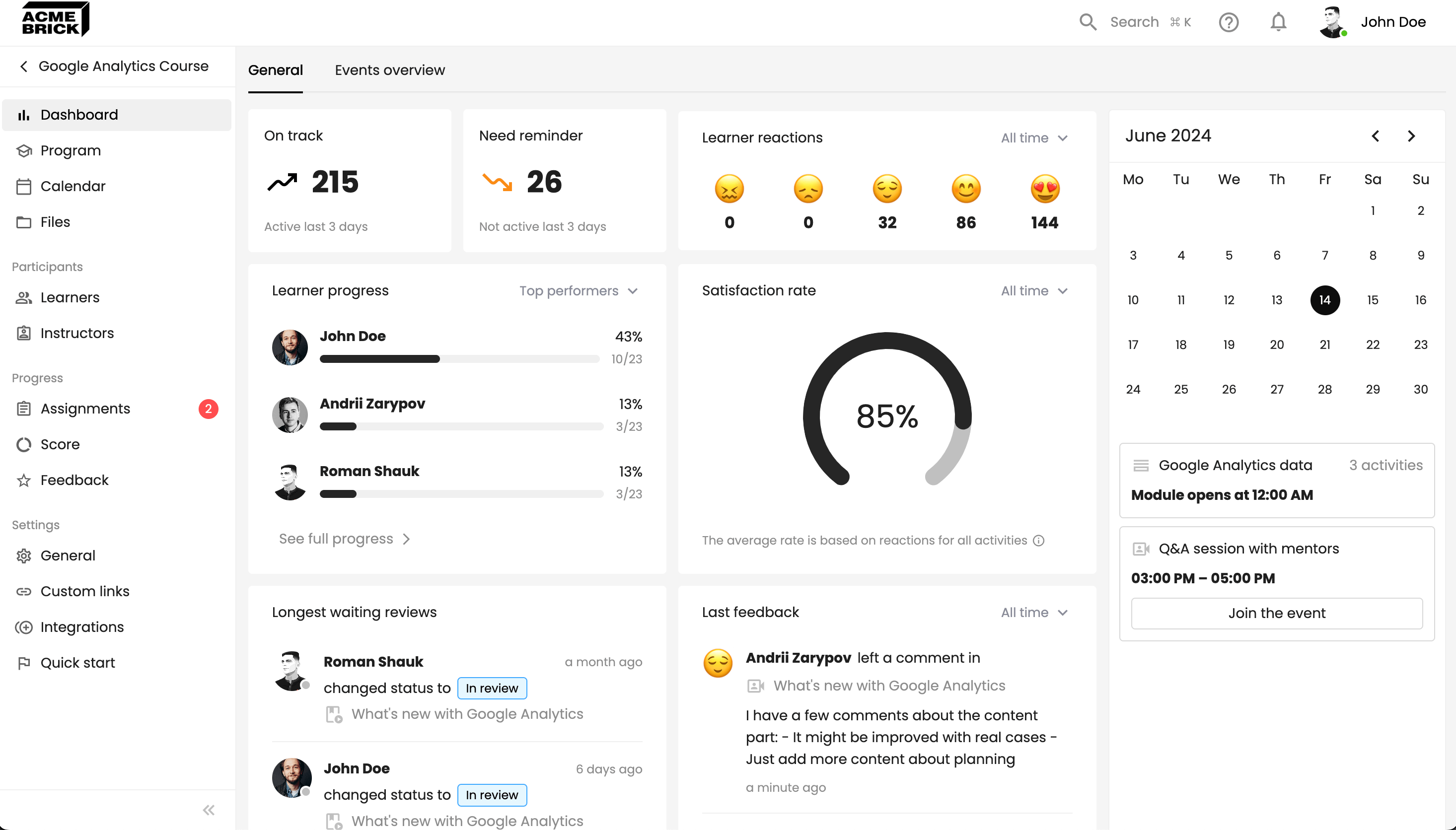Collapse sidebar with double chevron icon

click(209, 810)
